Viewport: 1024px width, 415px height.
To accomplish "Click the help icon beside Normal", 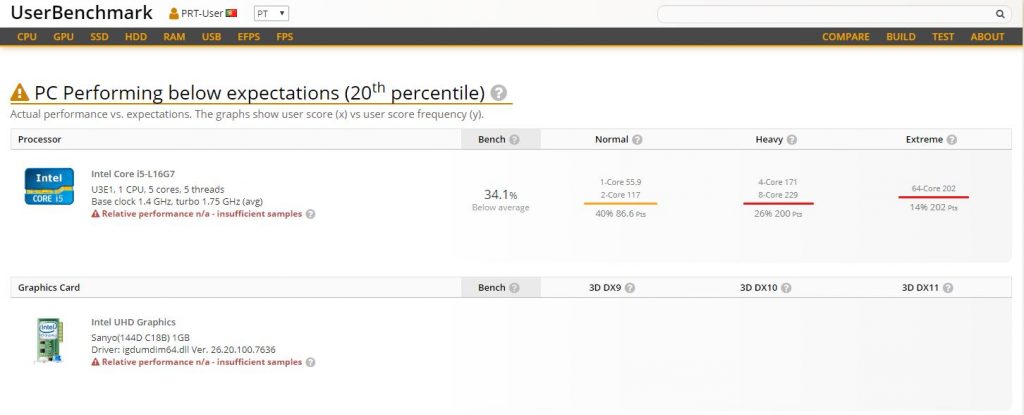I will pos(637,140).
